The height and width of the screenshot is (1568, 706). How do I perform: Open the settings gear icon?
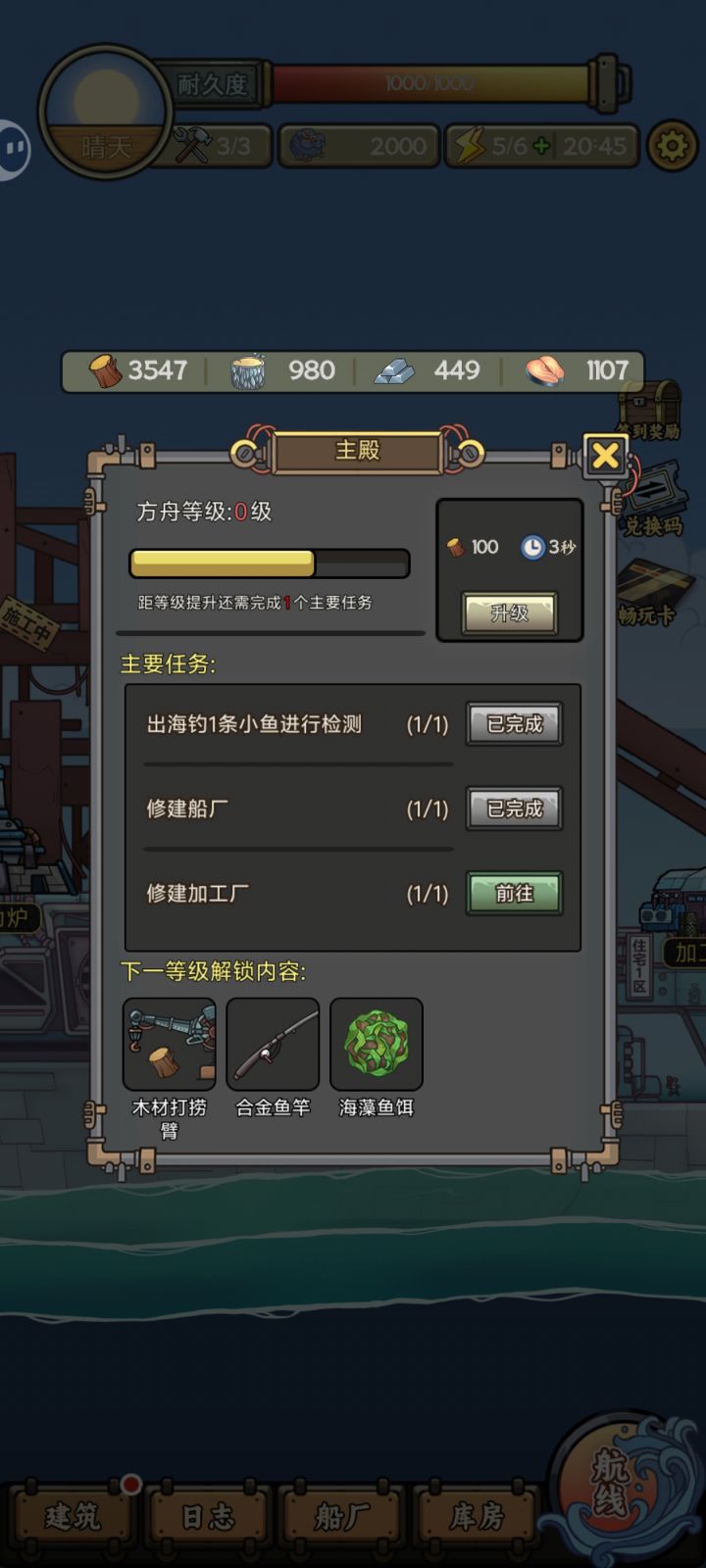click(672, 146)
